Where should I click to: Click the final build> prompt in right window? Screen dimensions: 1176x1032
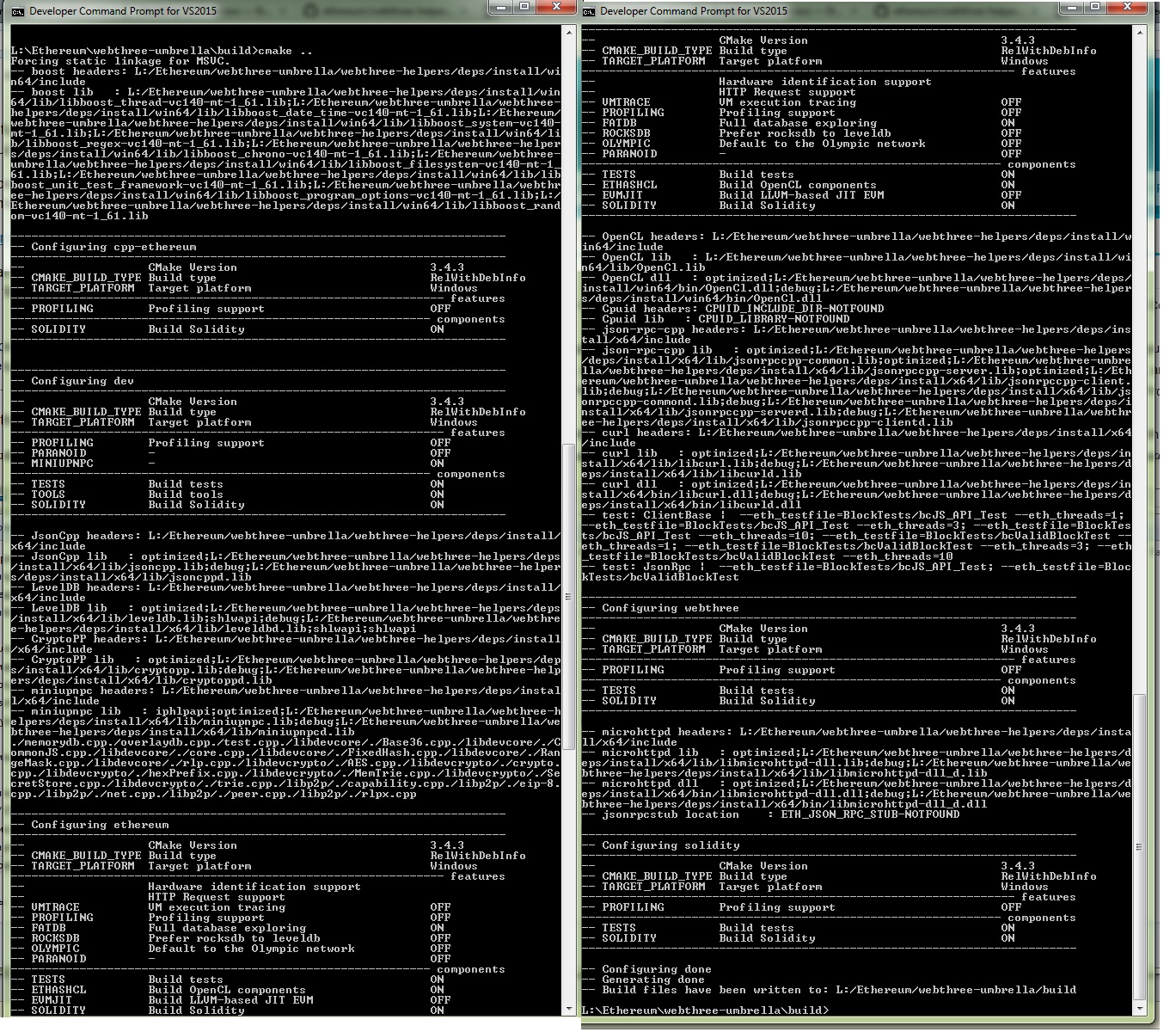pyautogui.click(x=705, y=1010)
